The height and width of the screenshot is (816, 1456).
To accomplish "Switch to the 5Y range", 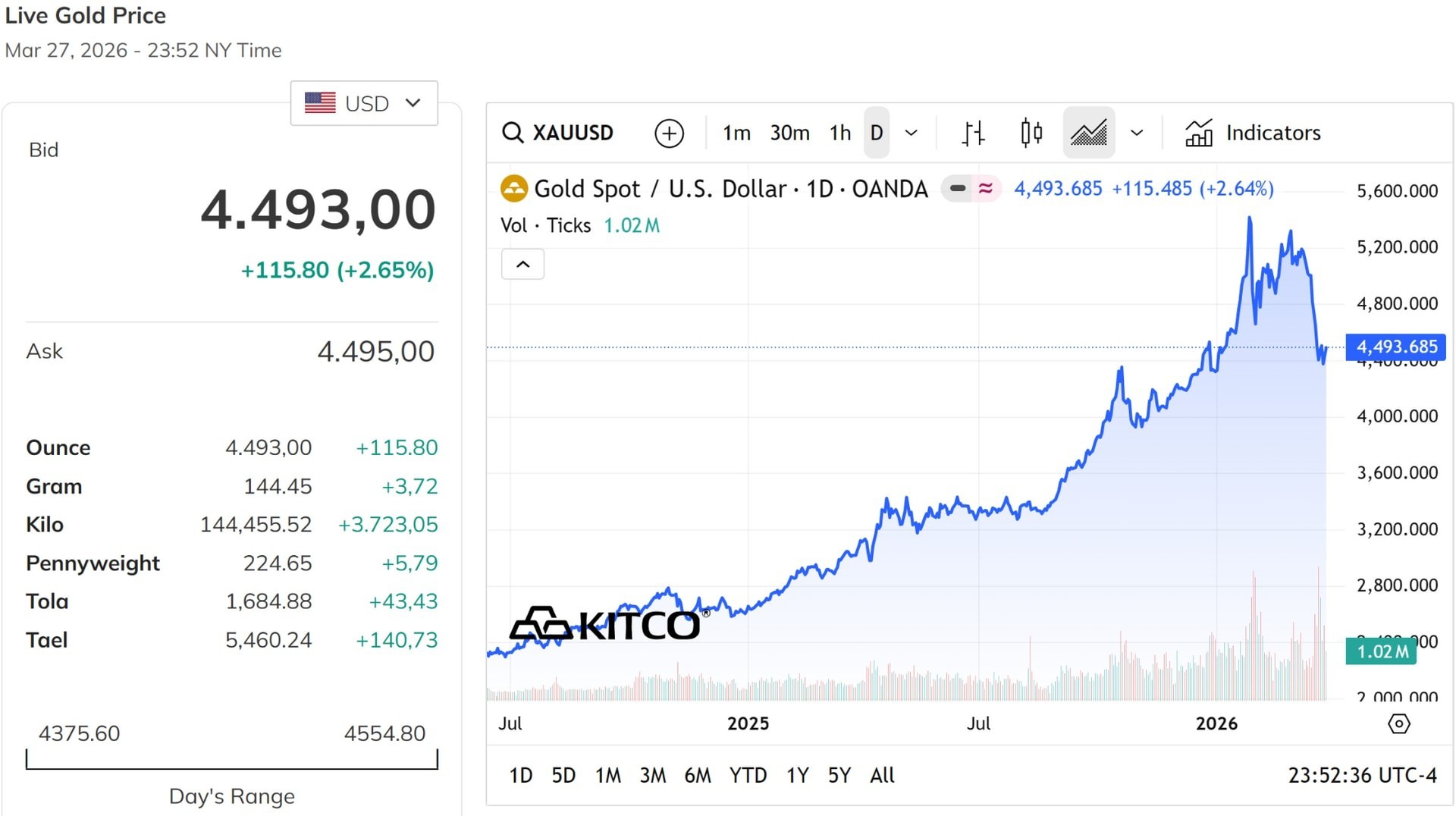I will [x=839, y=775].
